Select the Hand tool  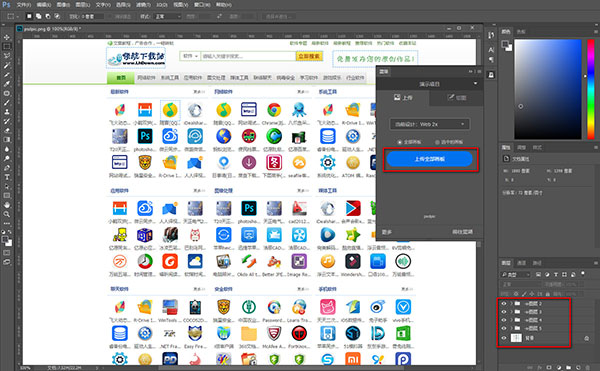[7, 205]
